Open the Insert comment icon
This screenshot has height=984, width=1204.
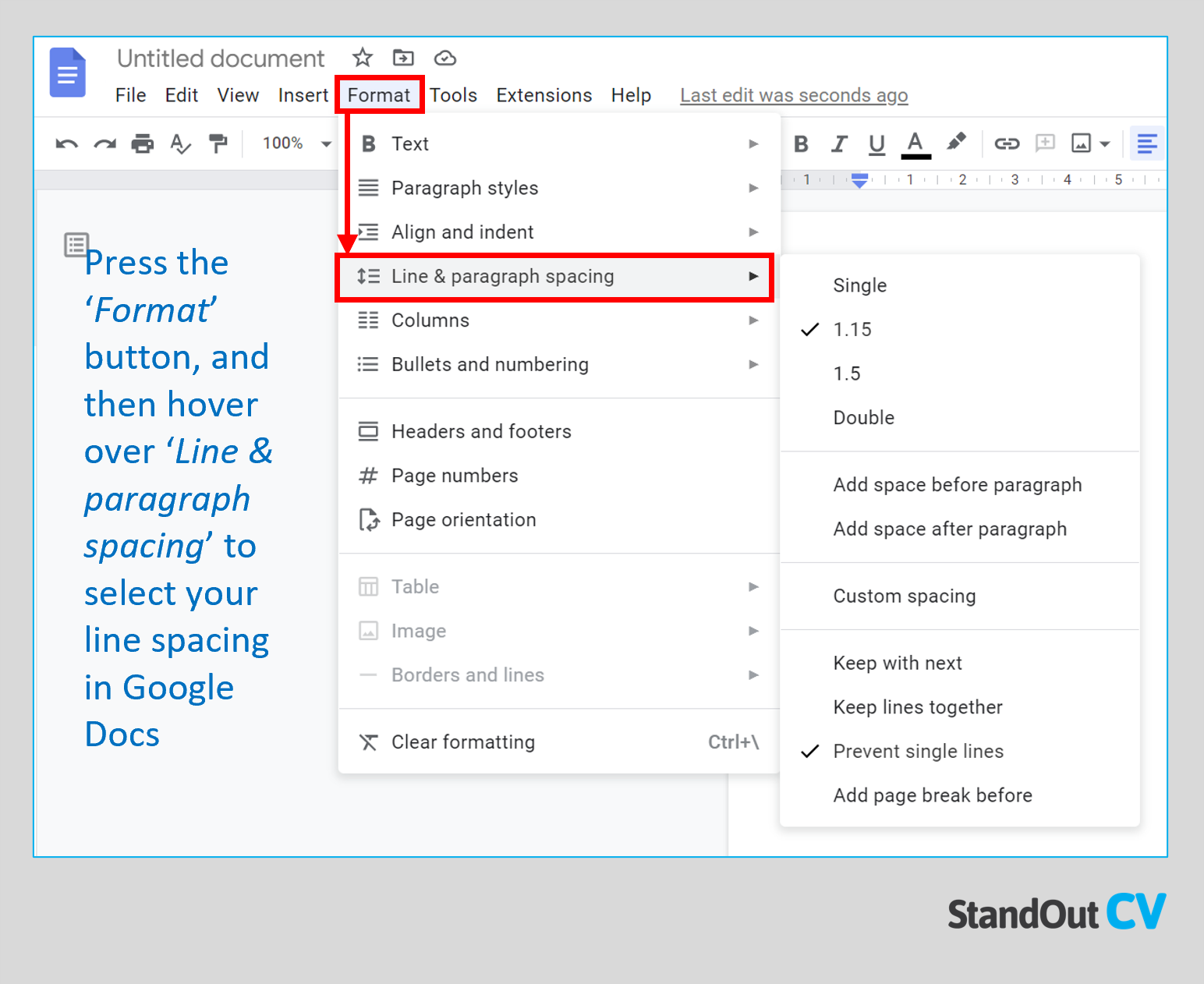(1045, 143)
